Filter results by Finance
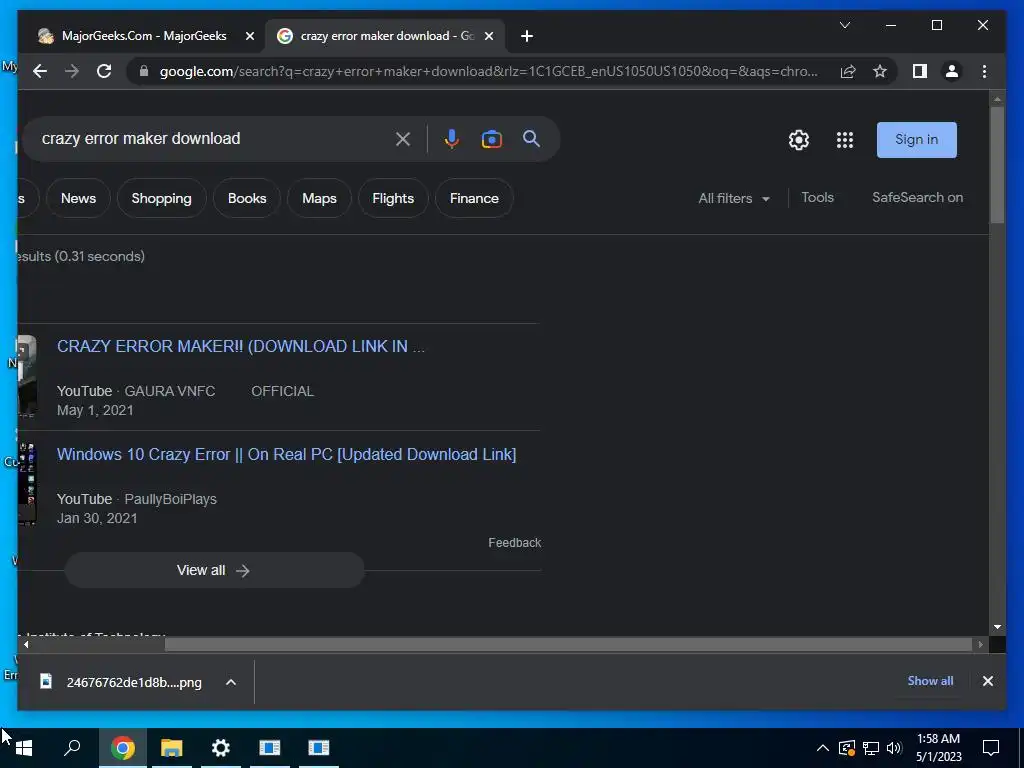Screen dimensions: 1024x768 coord(474,198)
